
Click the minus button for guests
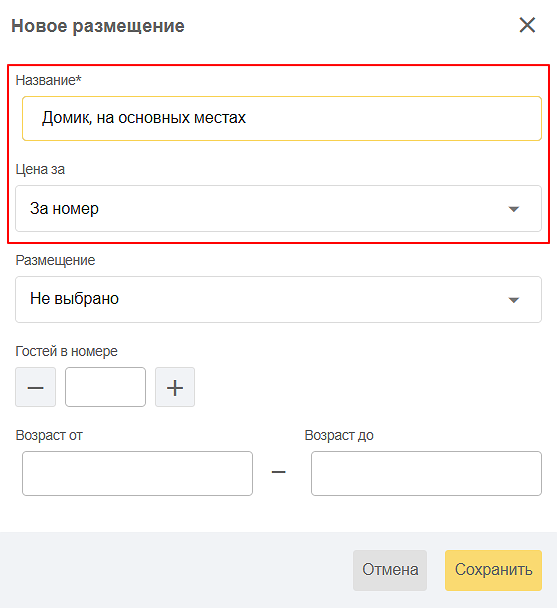click(x=35, y=387)
